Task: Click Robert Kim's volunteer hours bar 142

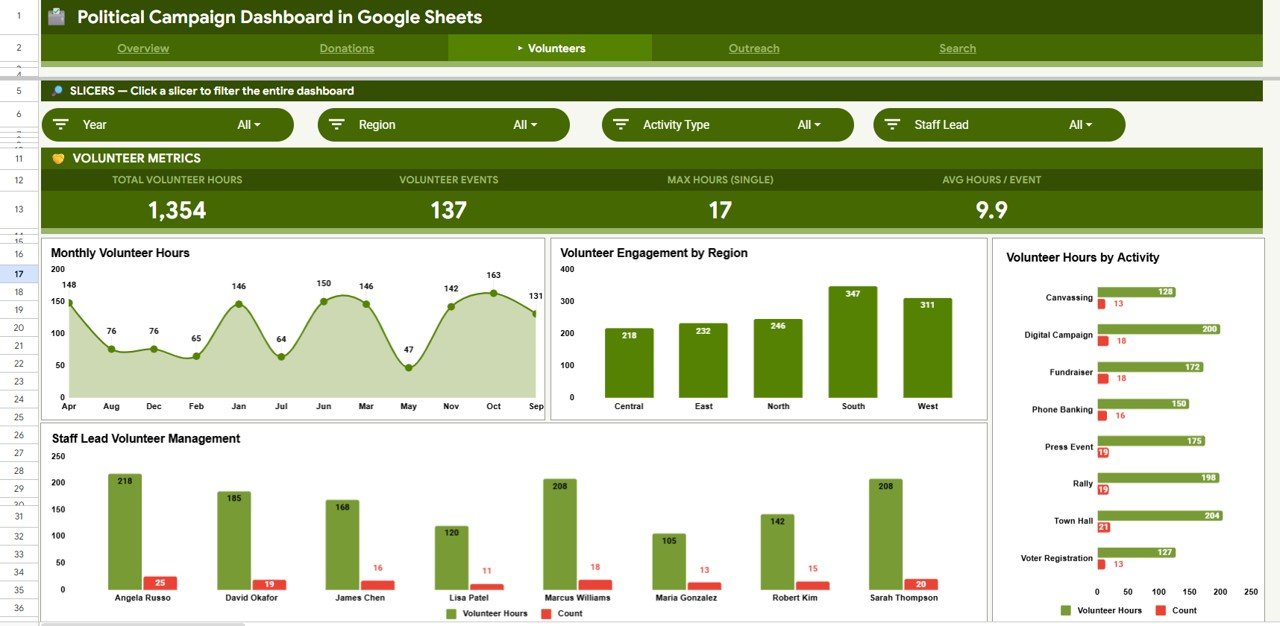Action: (777, 552)
